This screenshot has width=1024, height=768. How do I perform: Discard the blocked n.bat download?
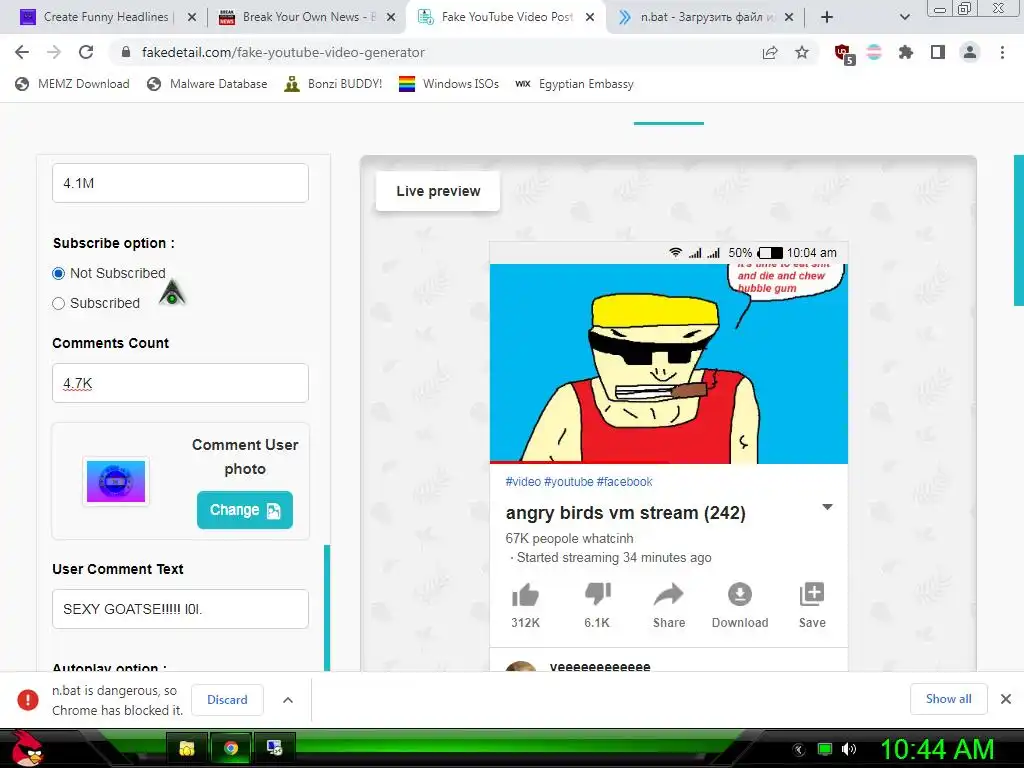(227, 699)
